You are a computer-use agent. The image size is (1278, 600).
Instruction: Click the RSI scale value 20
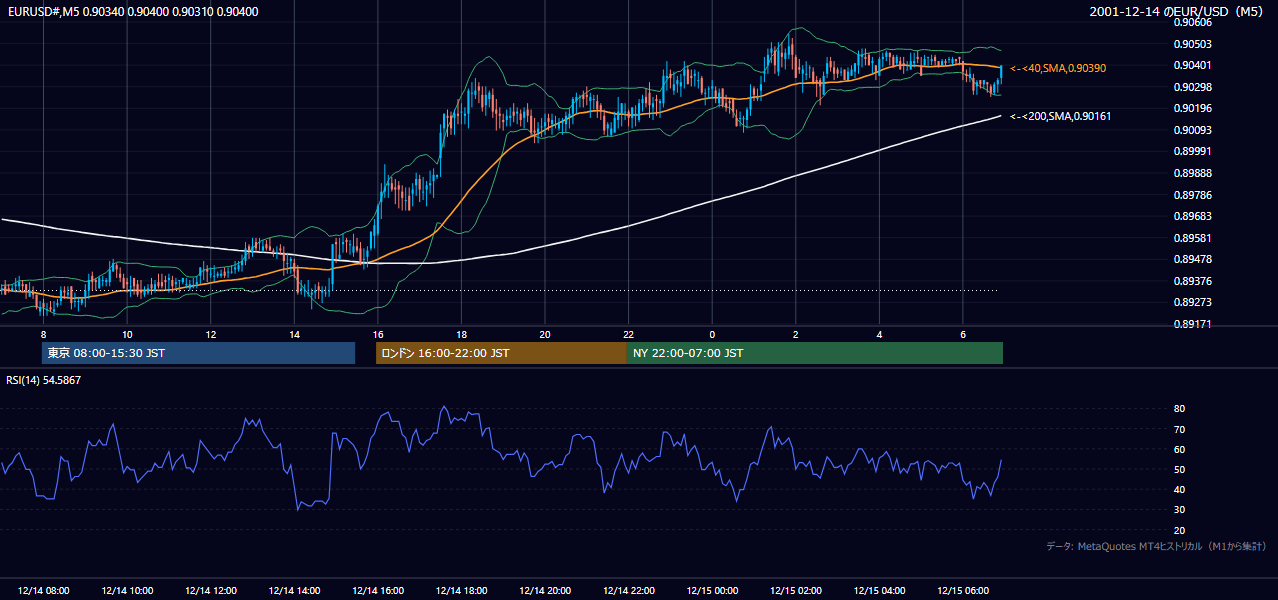click(1179, 530)
